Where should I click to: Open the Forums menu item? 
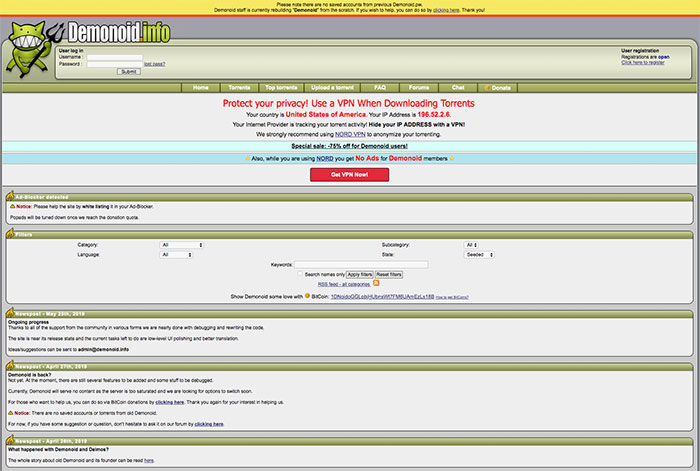point(419,88)
